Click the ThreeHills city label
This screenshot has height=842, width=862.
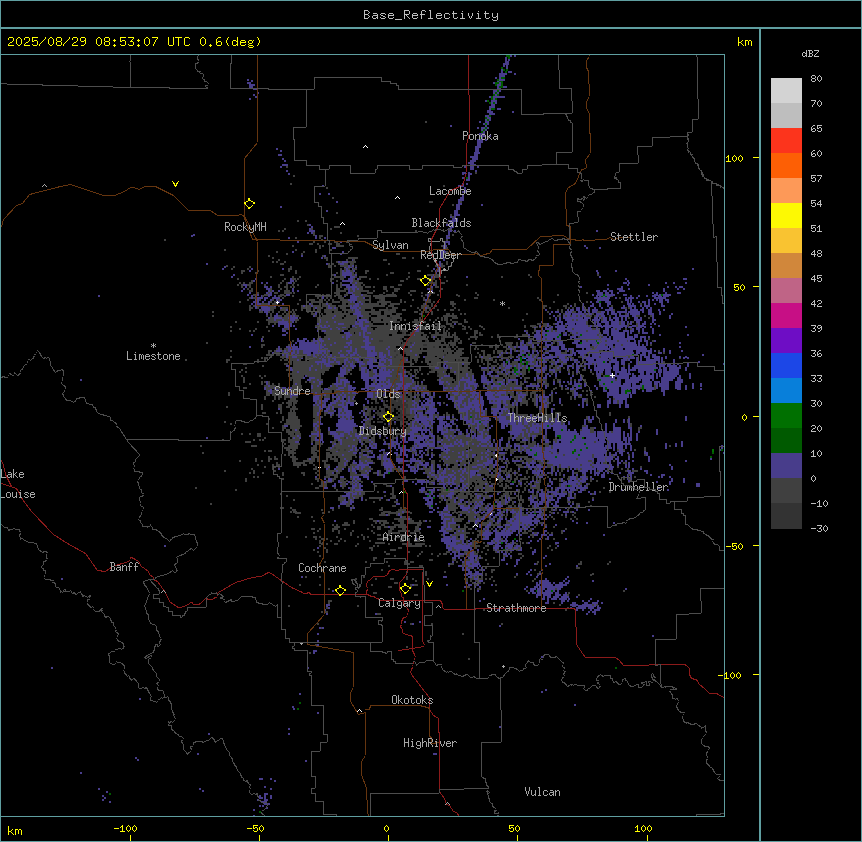click(538, 418)
